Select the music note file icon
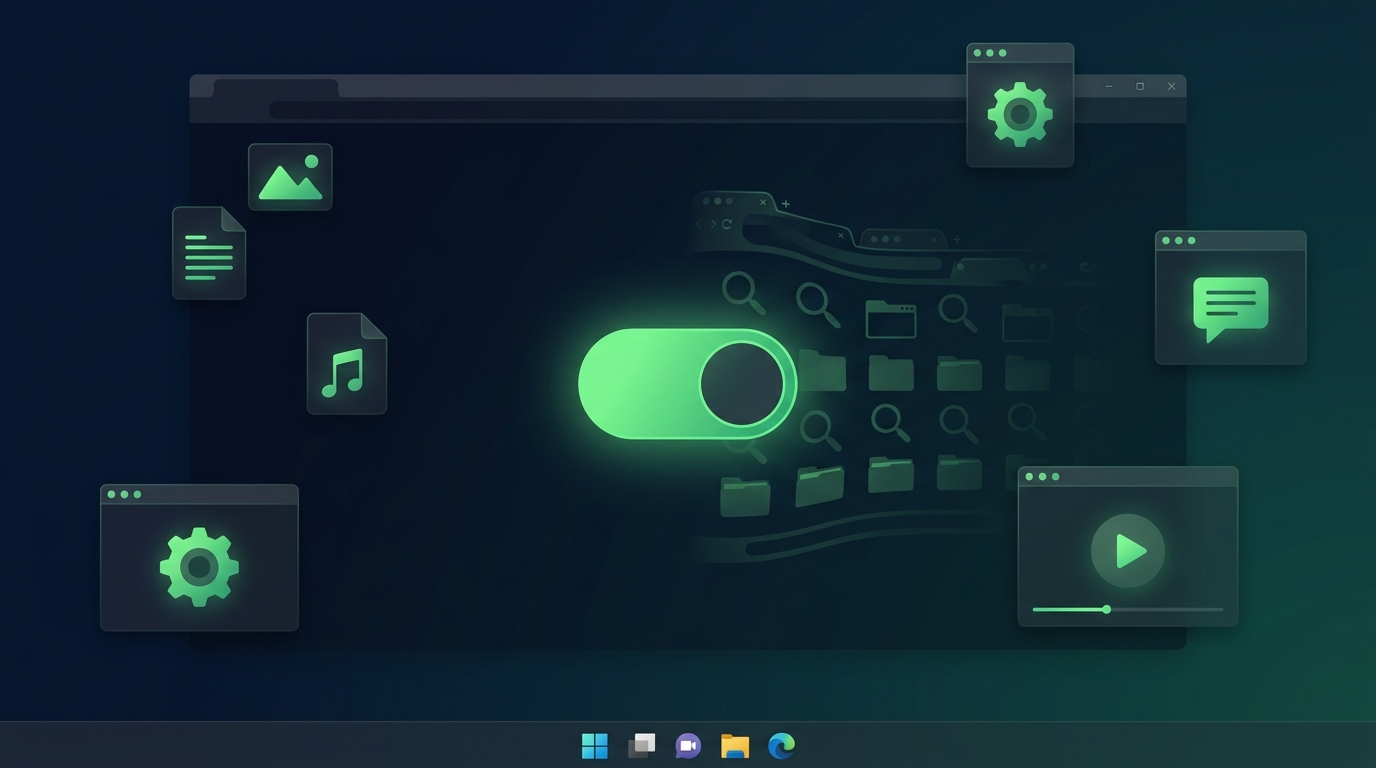 347,363
